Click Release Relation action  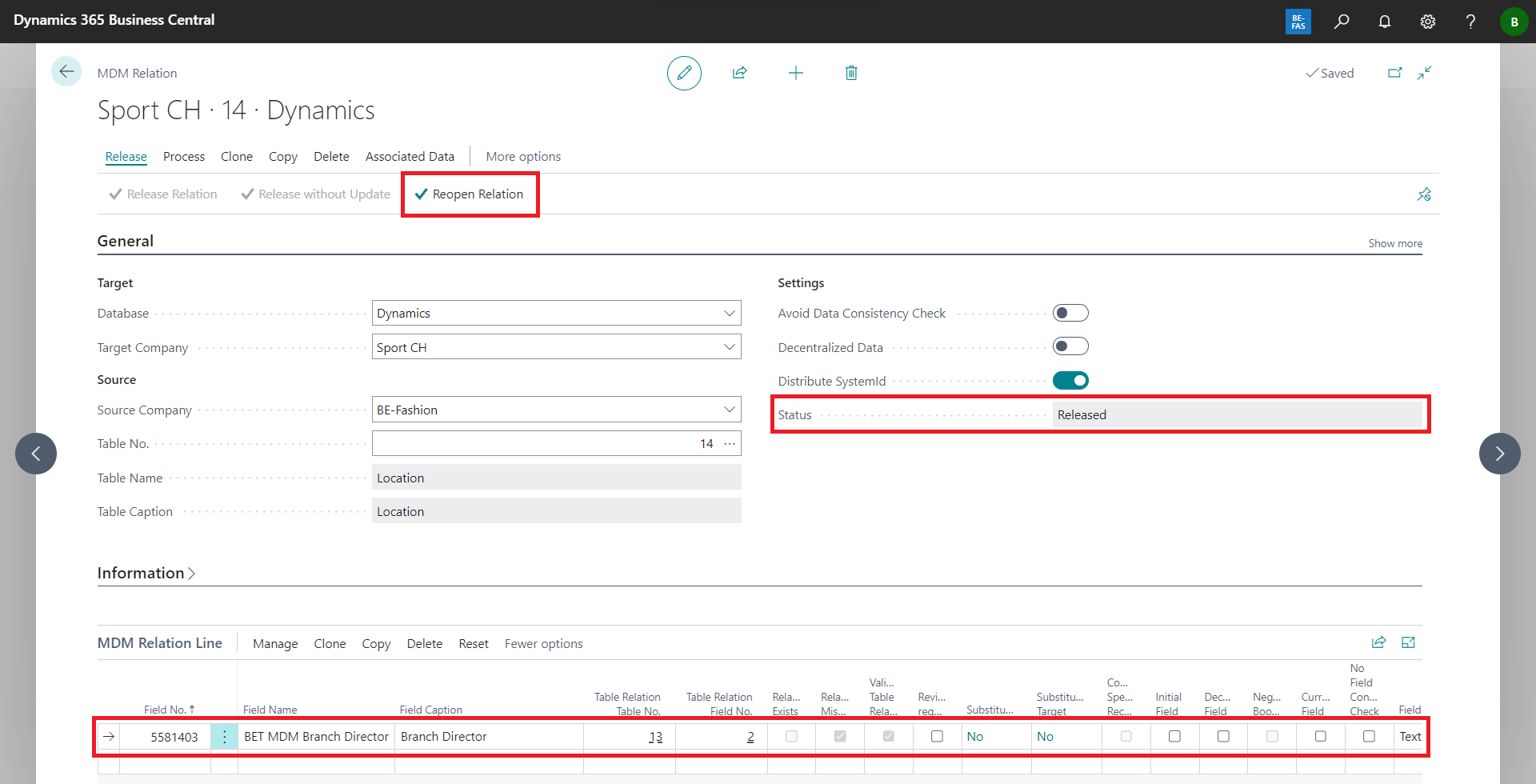(x=163, y=194)
